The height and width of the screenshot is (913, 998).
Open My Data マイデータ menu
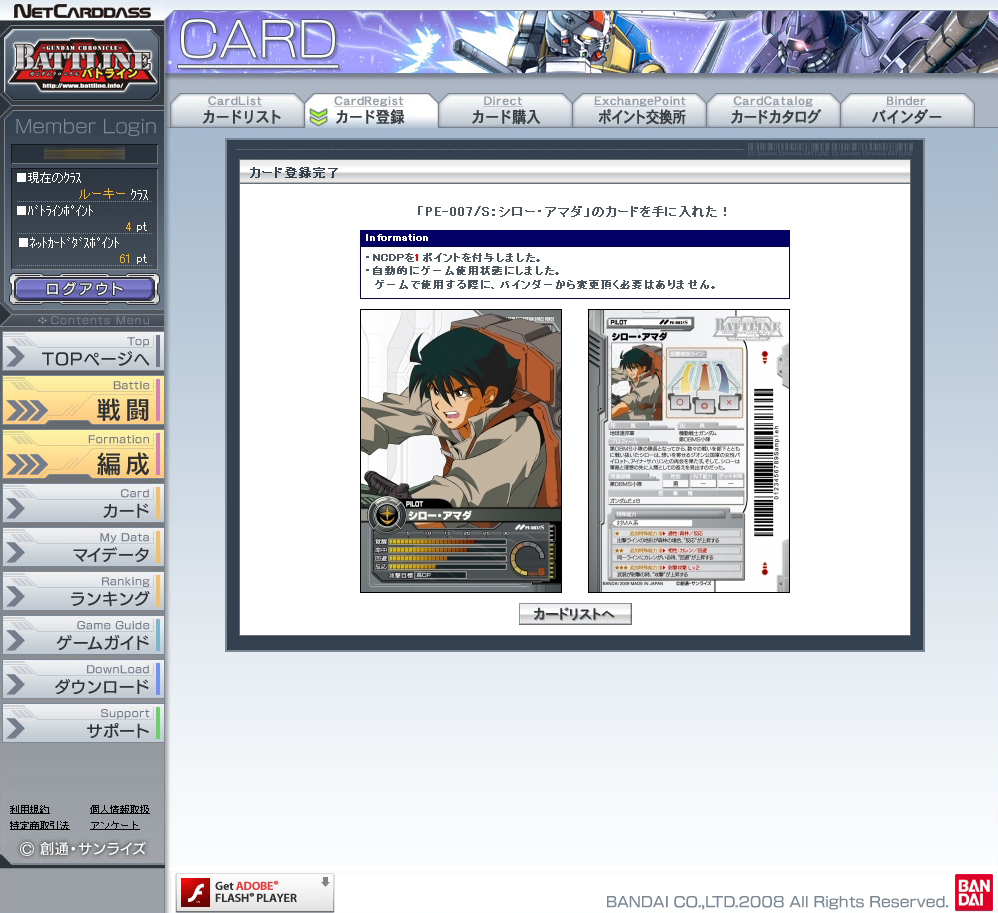(83, 547)
